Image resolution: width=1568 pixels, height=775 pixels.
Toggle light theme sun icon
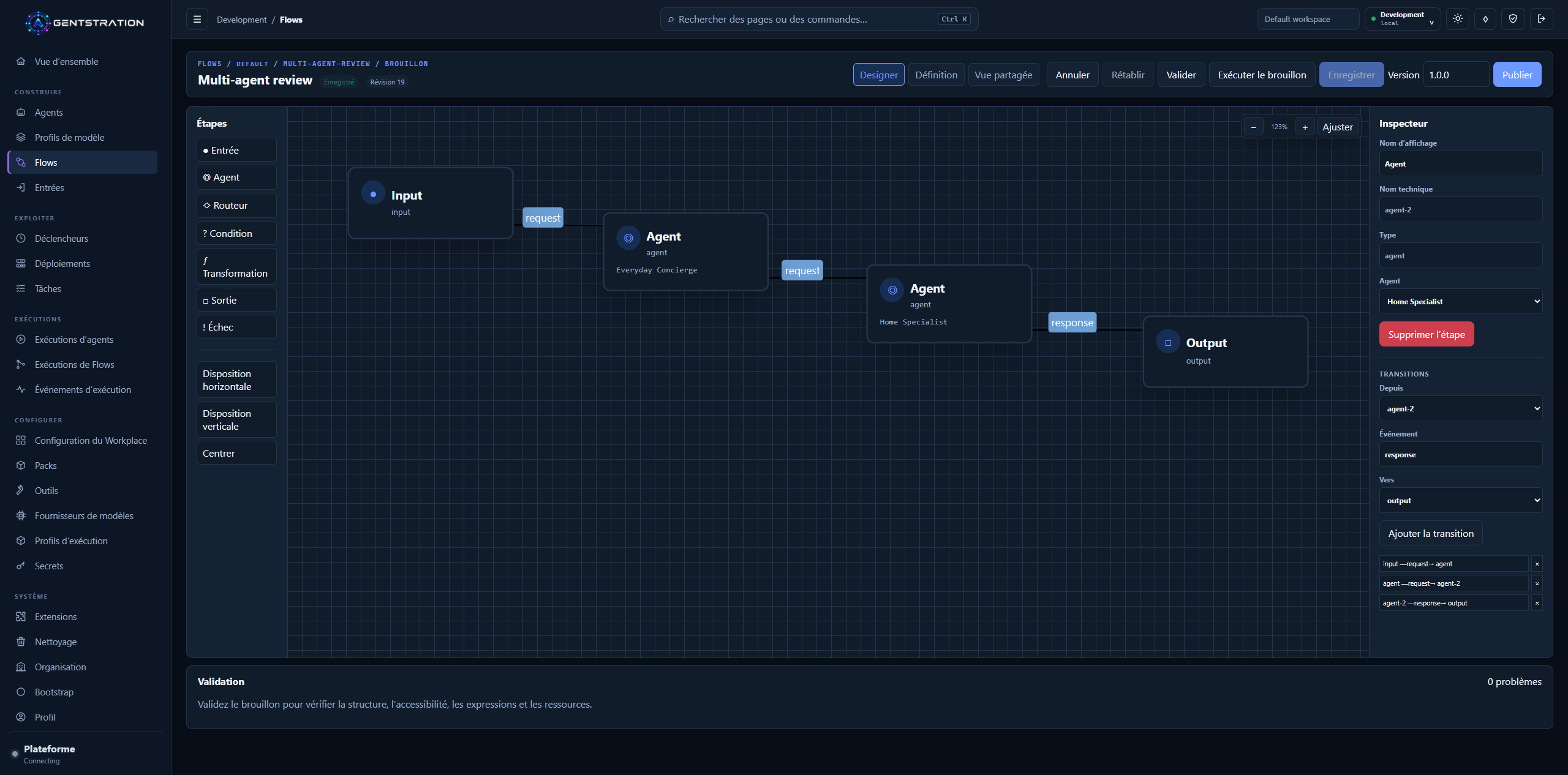1458,19
